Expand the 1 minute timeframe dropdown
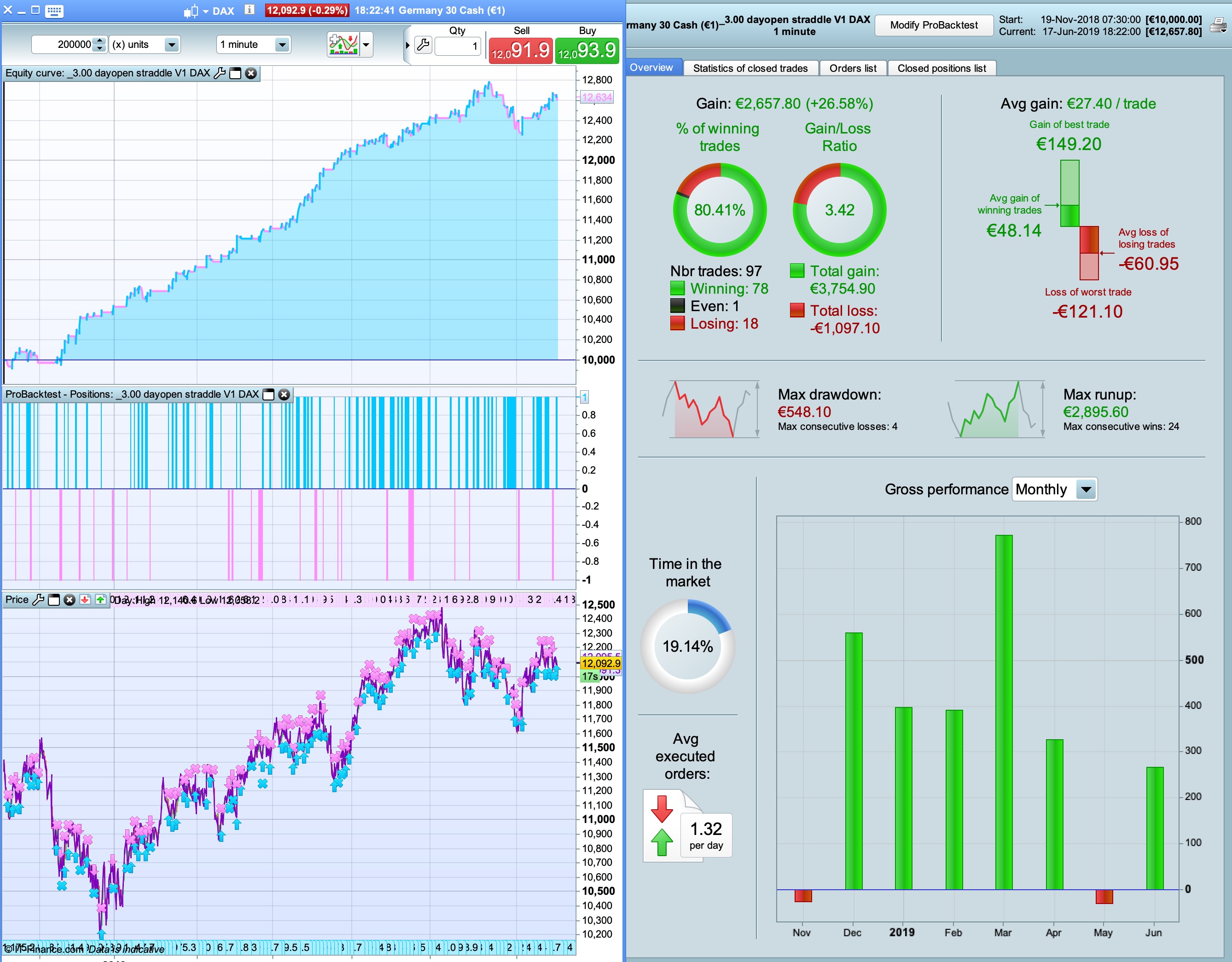The image size is (1232, 962). [x=281, y=45]
